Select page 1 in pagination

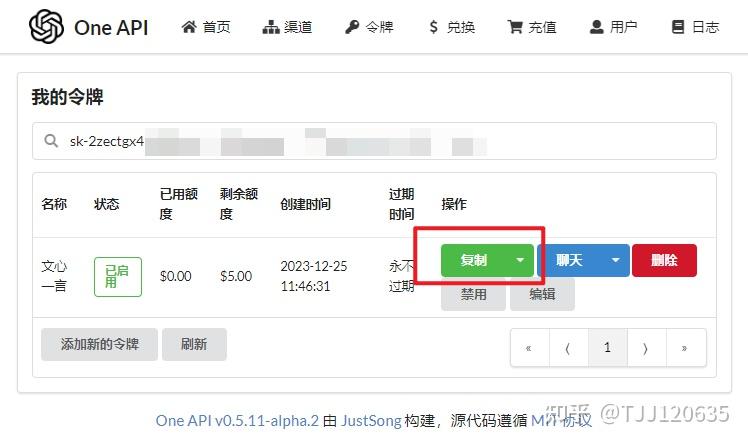click(607, 348)
